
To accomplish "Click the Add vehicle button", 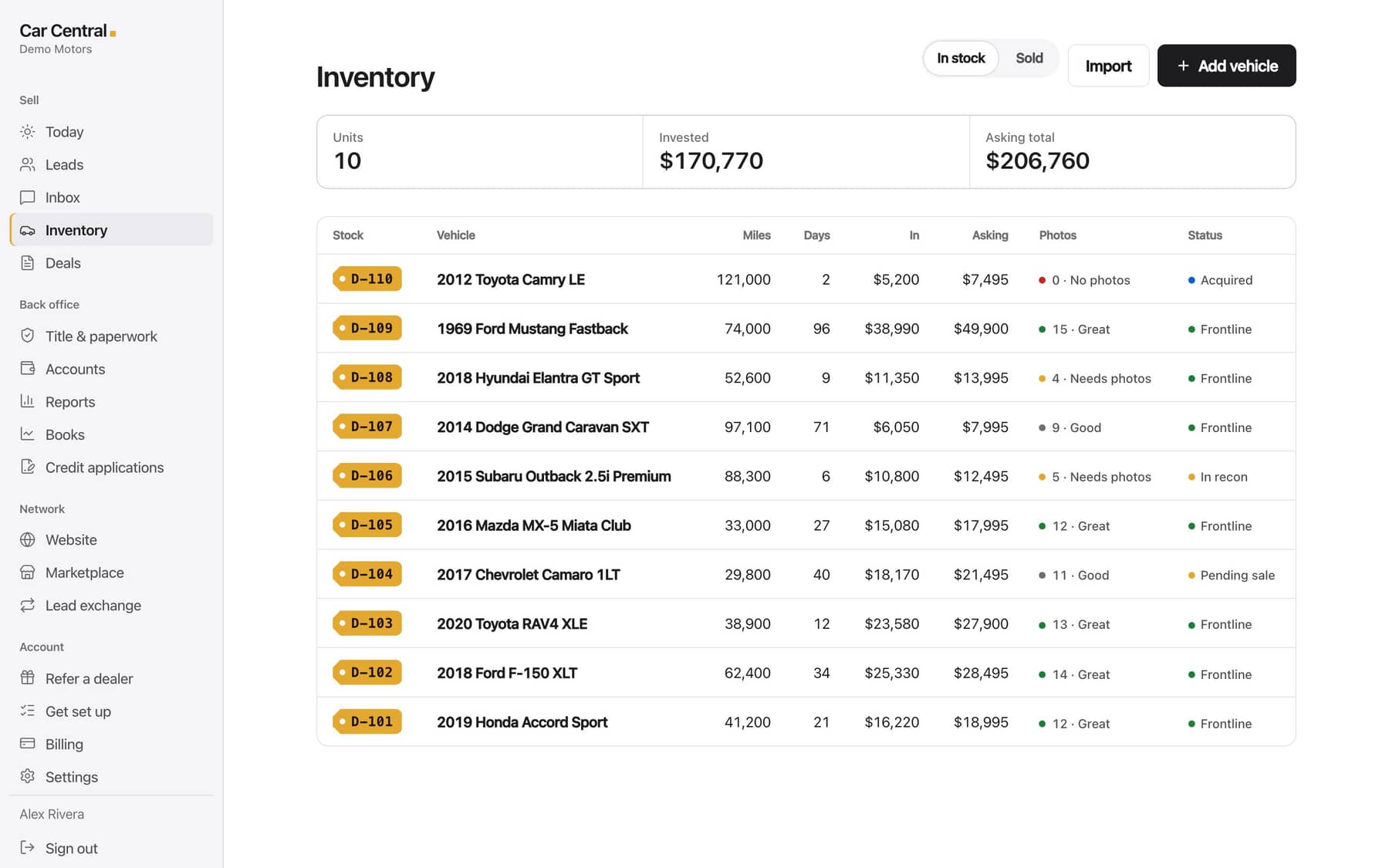I will tap(1226, 66).
